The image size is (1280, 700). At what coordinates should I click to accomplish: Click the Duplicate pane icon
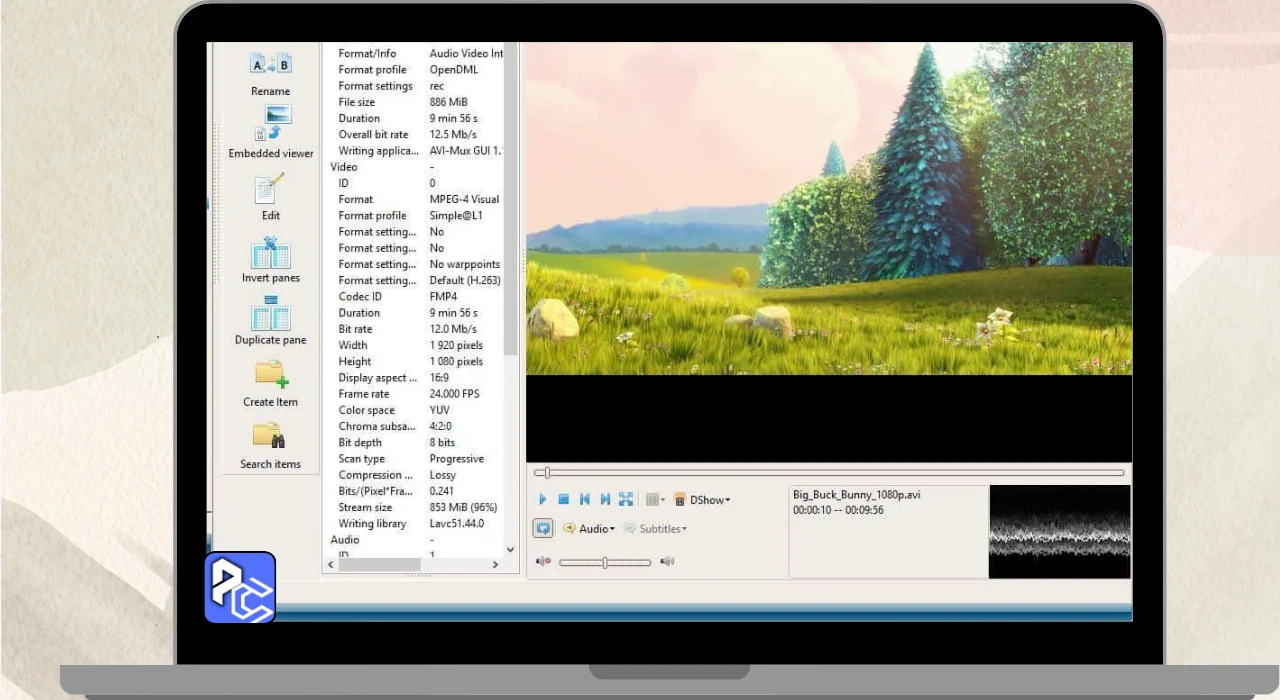click(270, 315)
